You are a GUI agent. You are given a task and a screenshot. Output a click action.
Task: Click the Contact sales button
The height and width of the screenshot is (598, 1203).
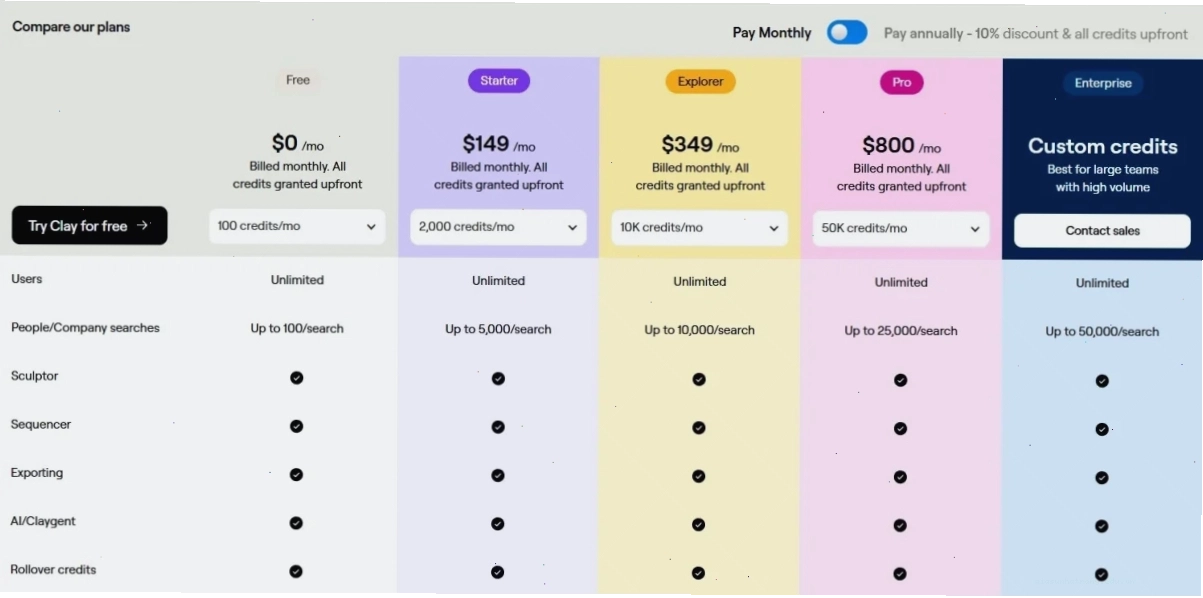(1102, 231)
